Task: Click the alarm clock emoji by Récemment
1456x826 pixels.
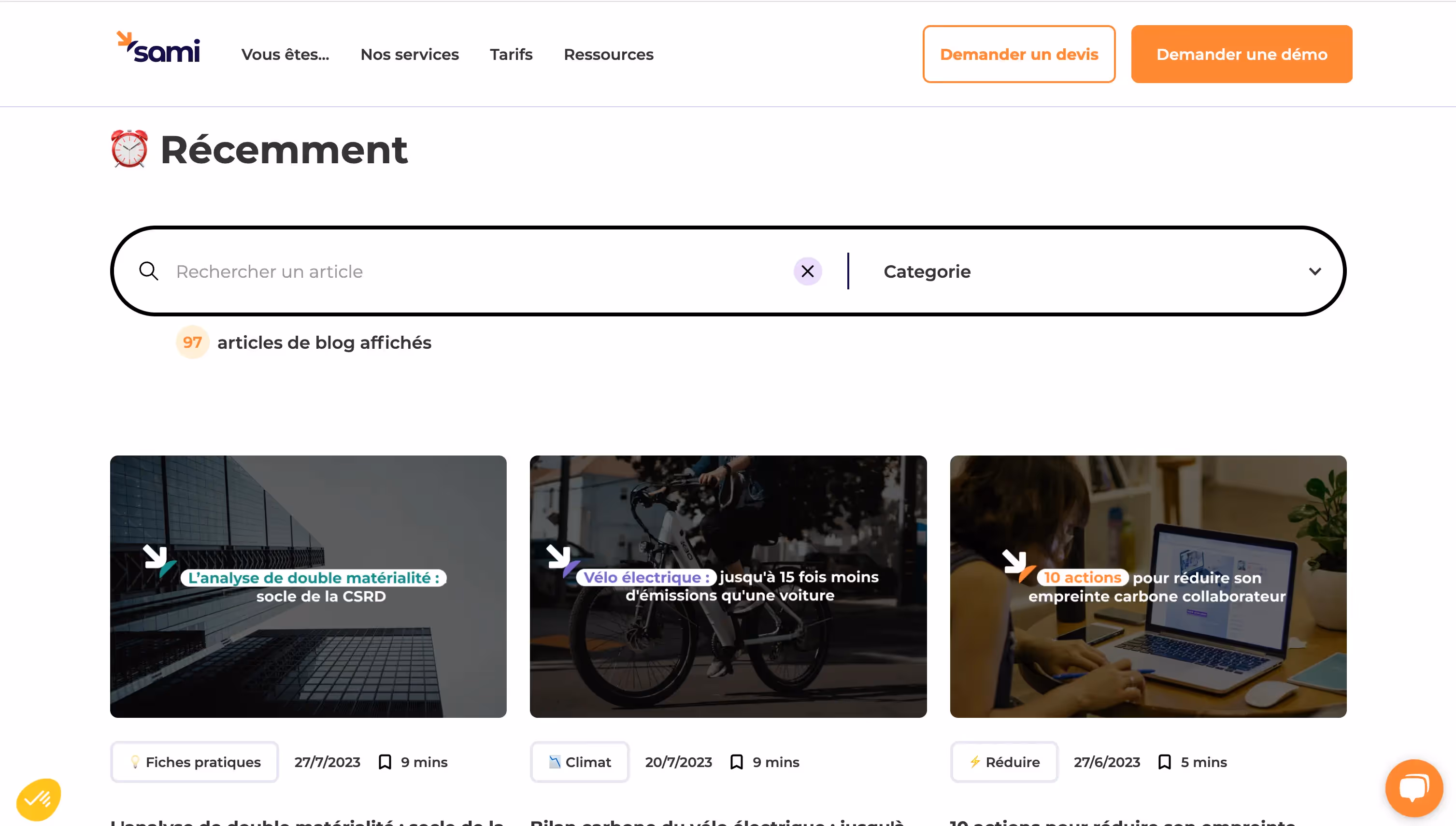Action: (x=129, y=149)
